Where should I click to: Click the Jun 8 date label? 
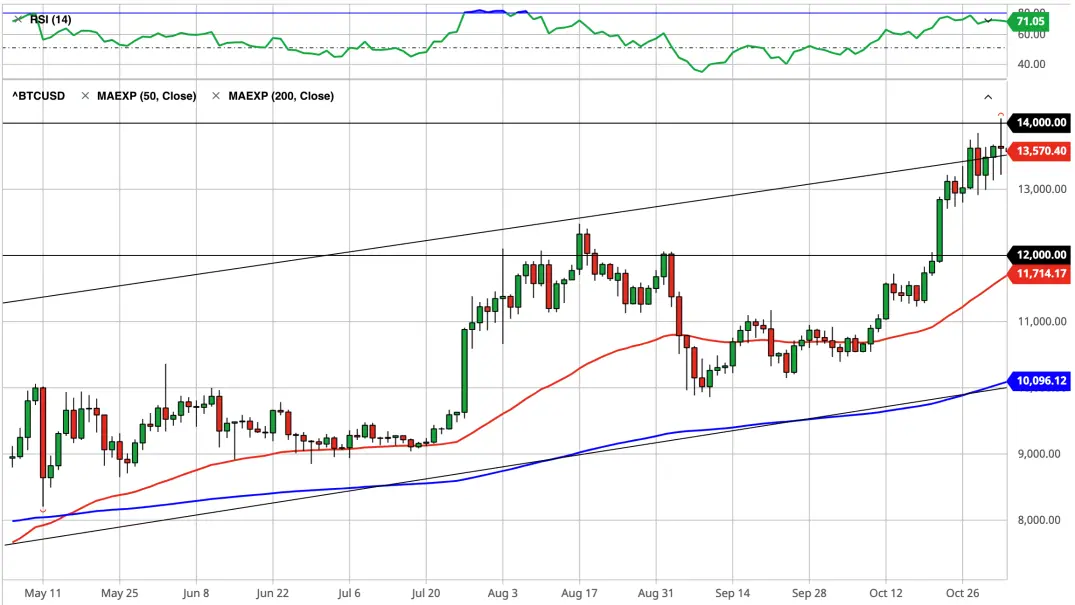point(196,593)
